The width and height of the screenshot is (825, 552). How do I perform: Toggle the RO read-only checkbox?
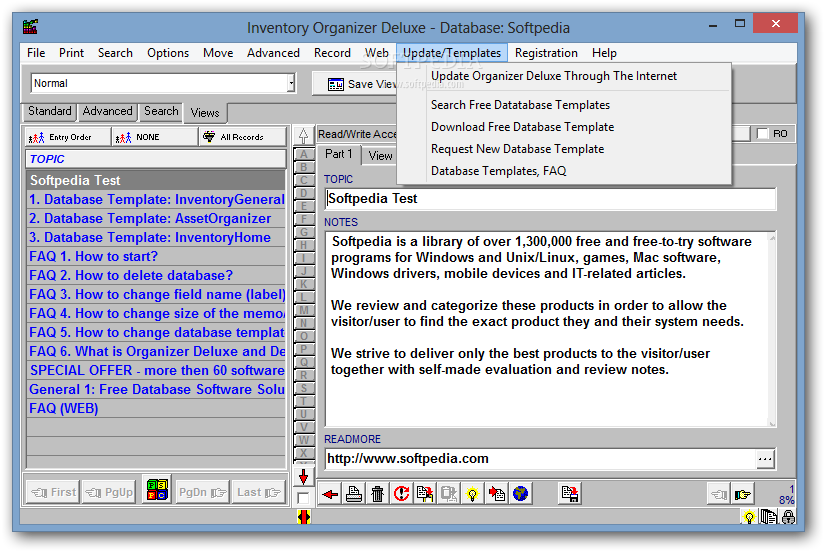pyautogui.click(x=762, y=134)
